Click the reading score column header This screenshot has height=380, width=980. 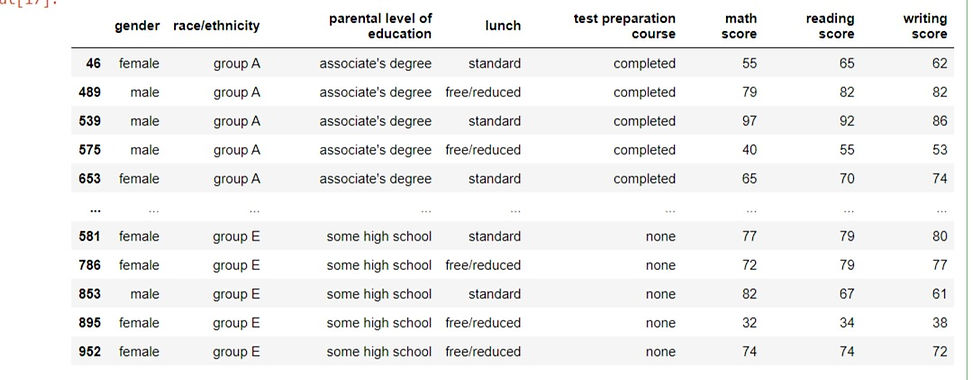[x=830, y=26]
